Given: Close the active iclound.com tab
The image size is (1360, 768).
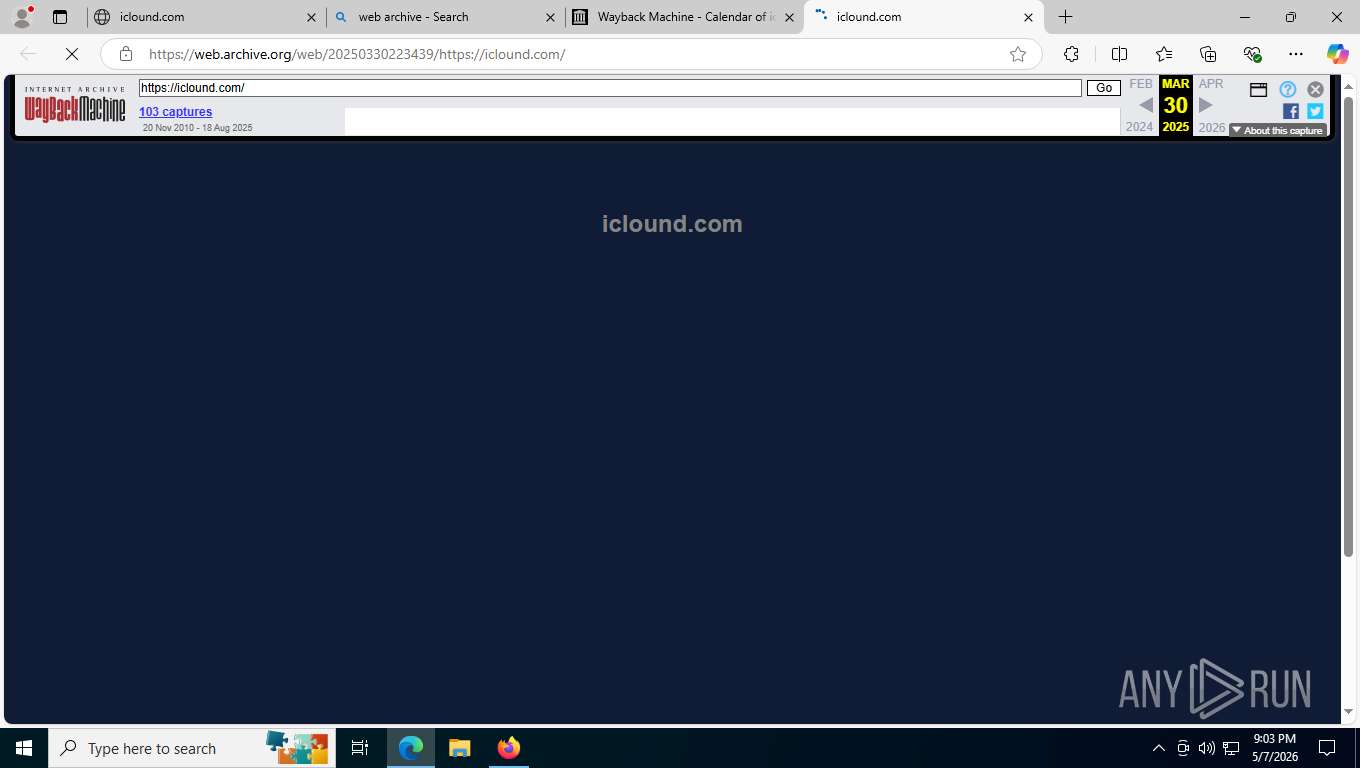Looking at the screenshot, I should 1028,17.
